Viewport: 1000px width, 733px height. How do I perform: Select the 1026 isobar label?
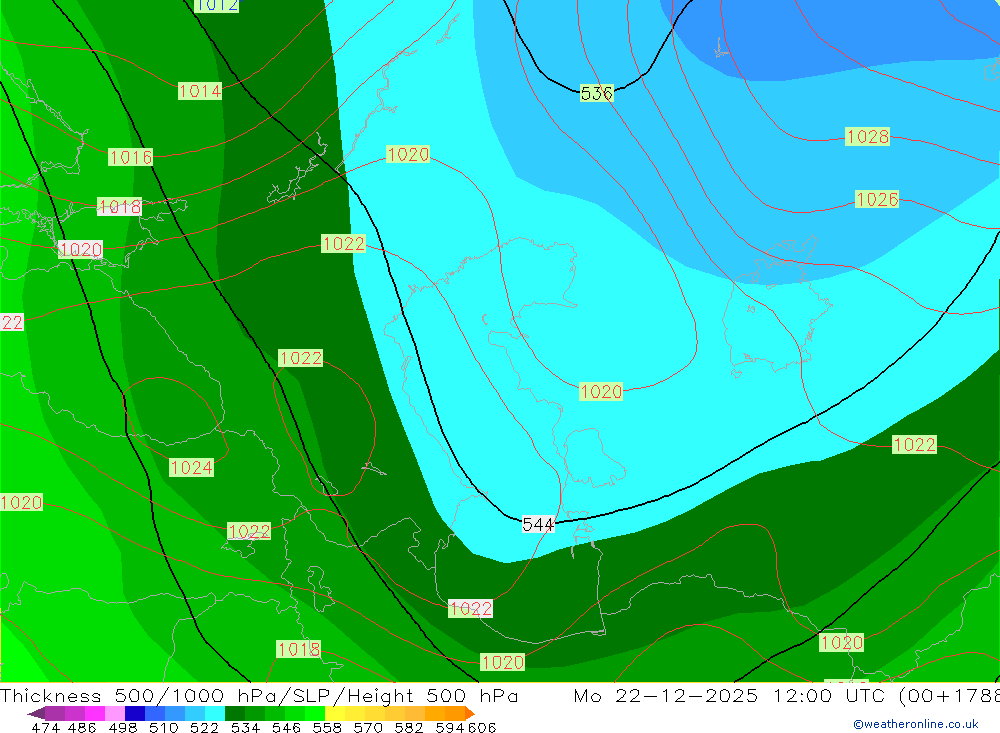(877, 200)
